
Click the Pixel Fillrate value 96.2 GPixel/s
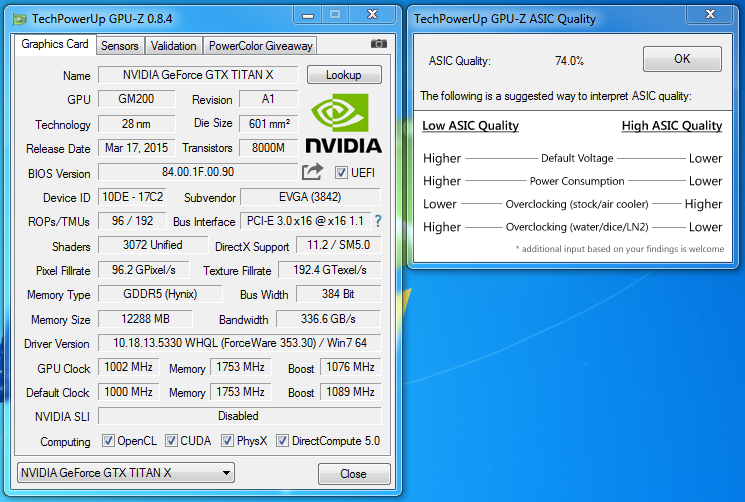point(143,270)
